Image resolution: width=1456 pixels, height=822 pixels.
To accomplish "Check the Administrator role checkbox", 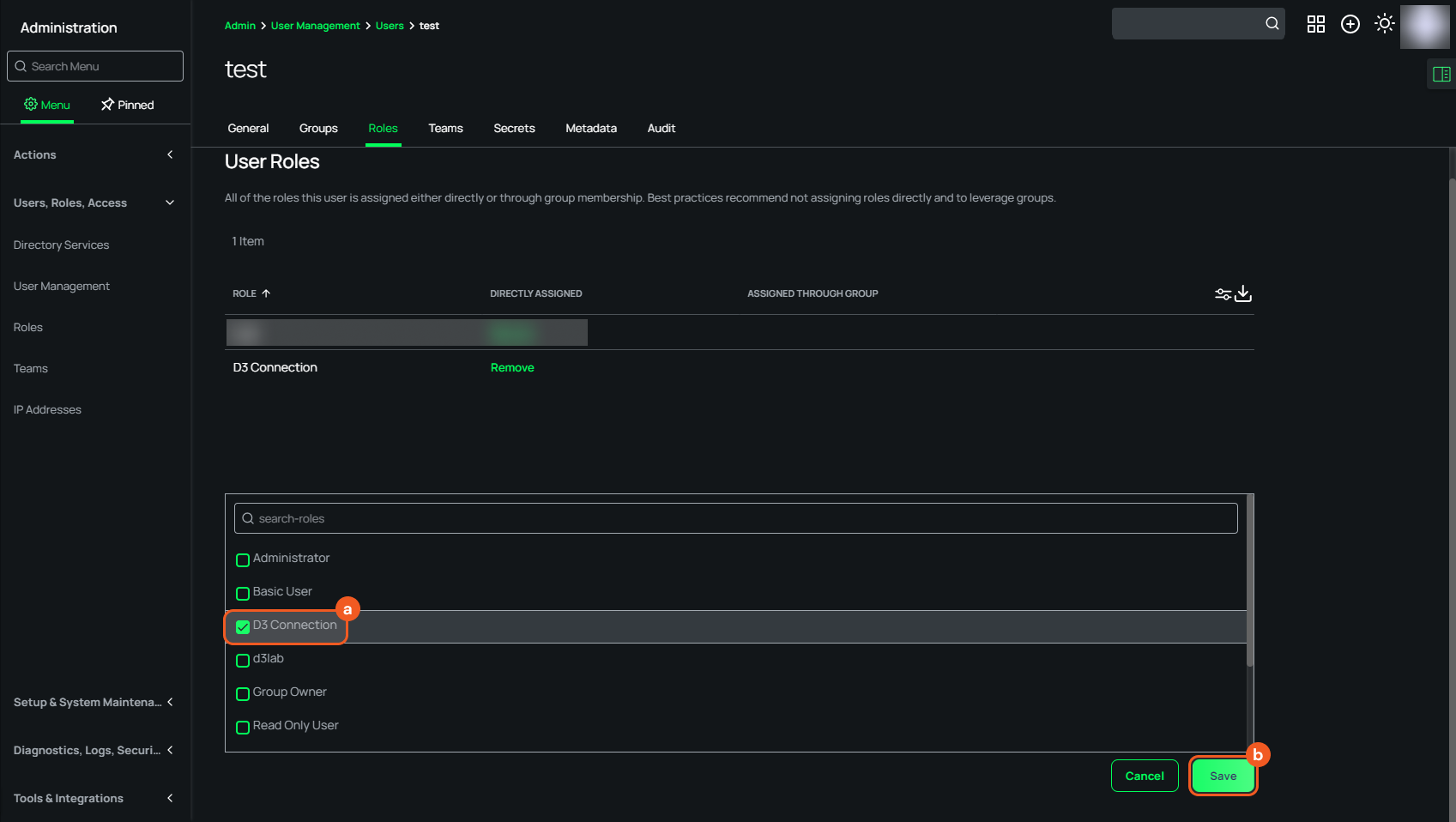I will pyautogui.click(x=243, y=560).
